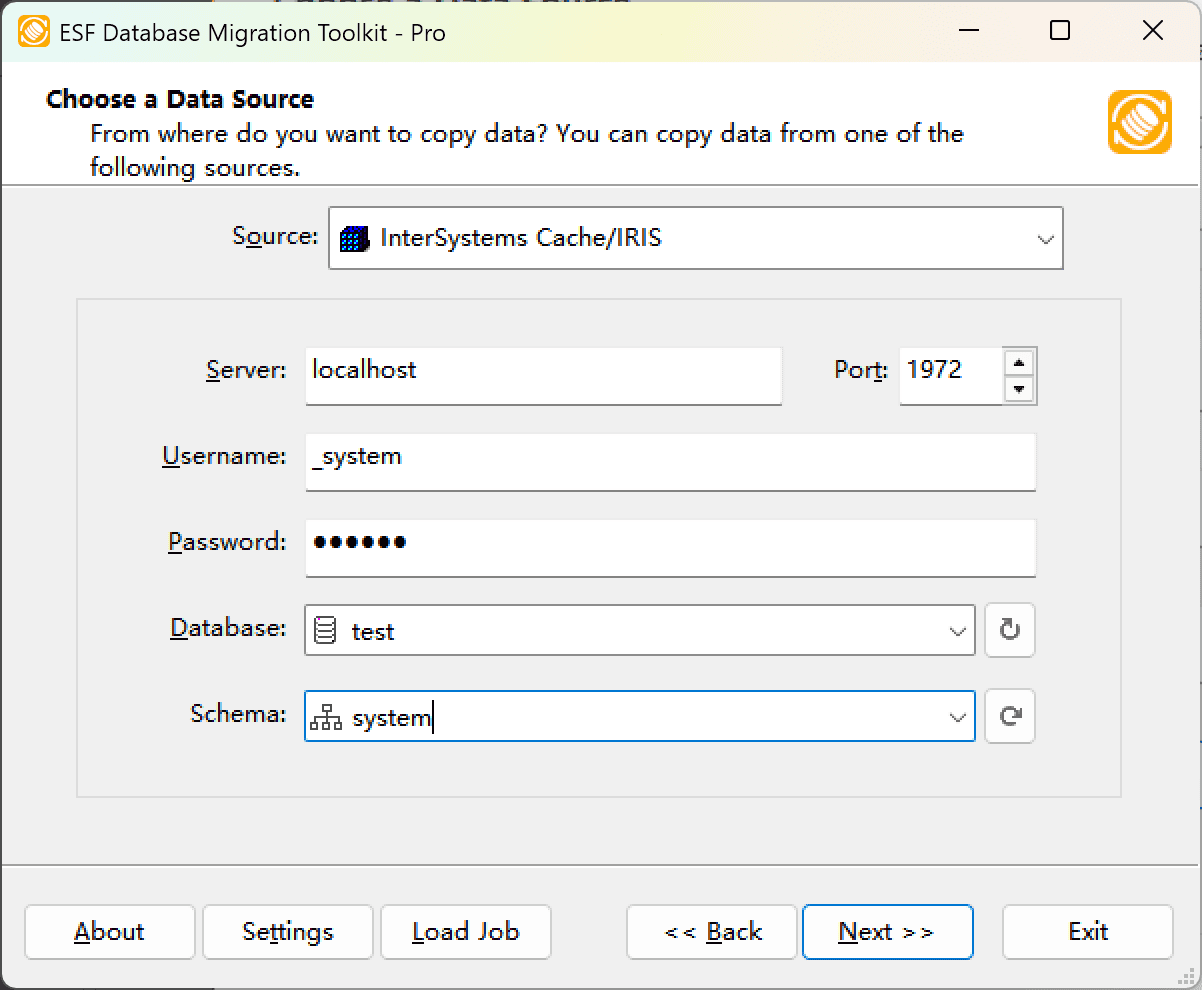Open the Settings dialog

[287, 931]
